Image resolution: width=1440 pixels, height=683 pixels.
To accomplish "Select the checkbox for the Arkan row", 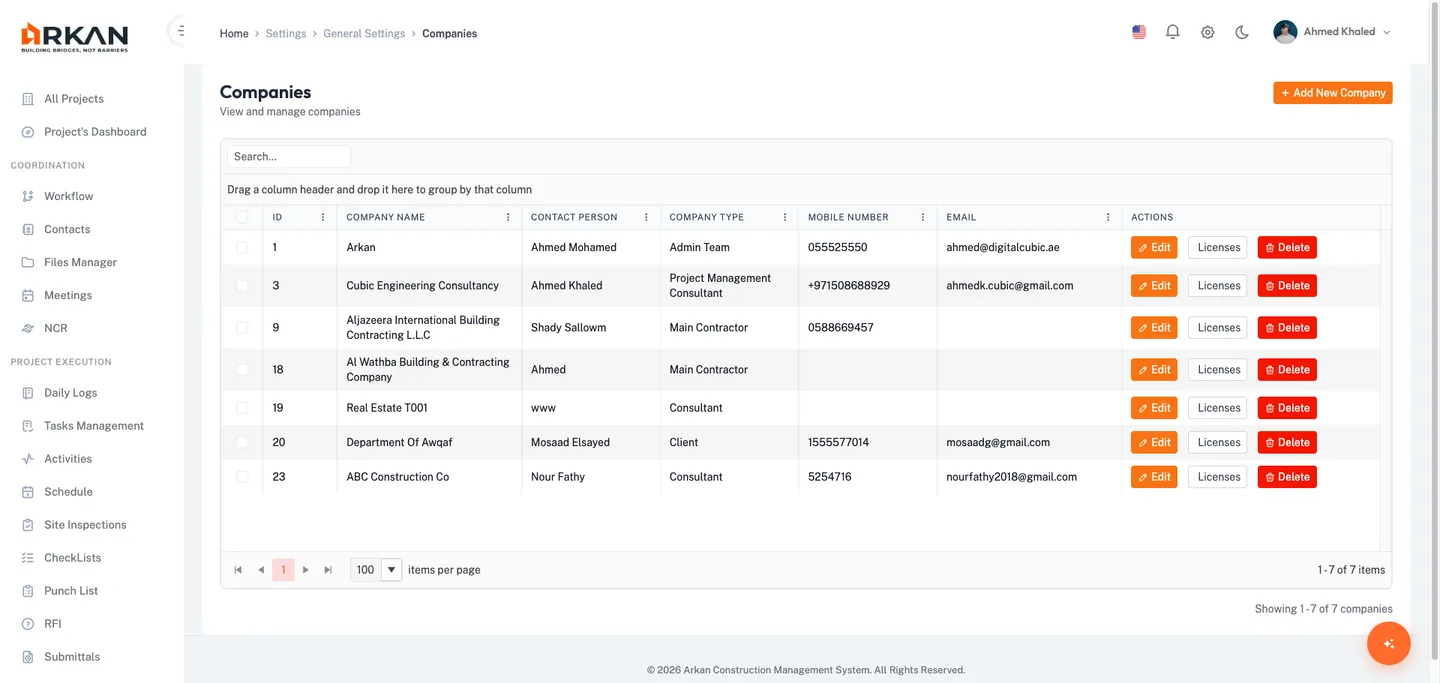I will (x=242, y=247).
